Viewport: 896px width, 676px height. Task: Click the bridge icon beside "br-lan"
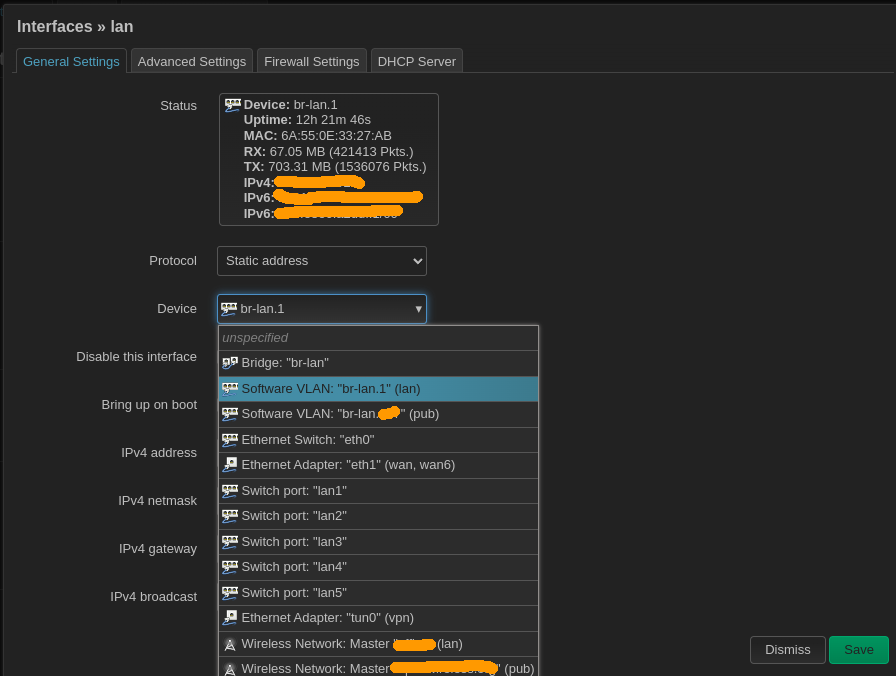[230, 363]
